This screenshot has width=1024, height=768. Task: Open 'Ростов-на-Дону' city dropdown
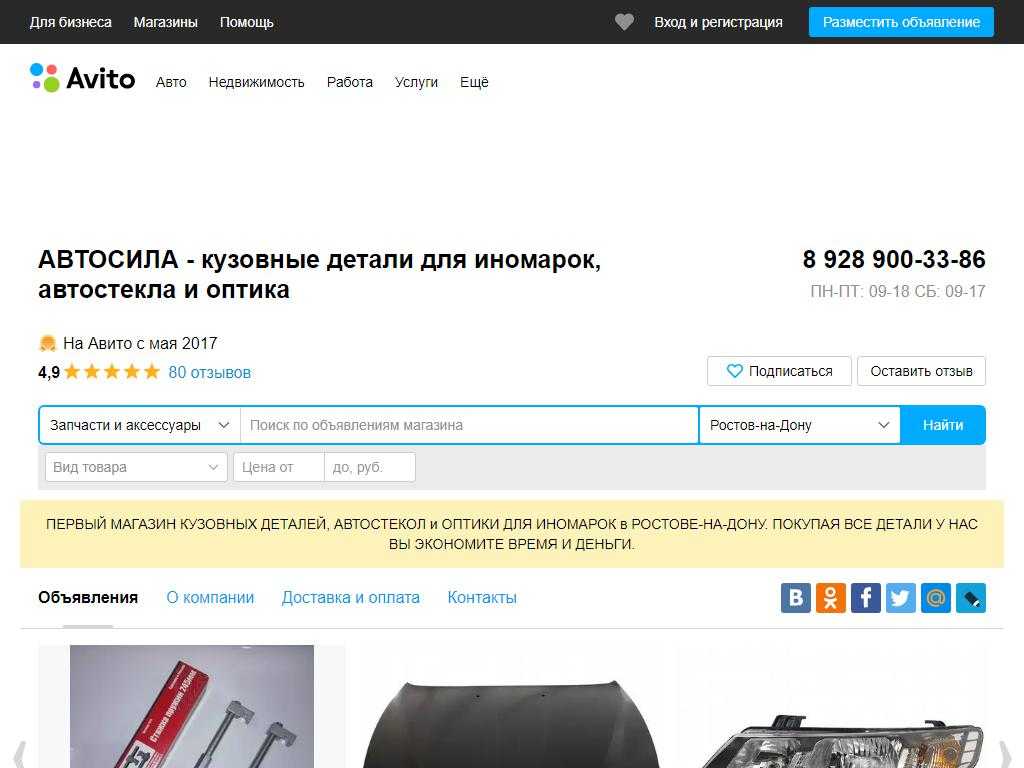click(799, 425)
